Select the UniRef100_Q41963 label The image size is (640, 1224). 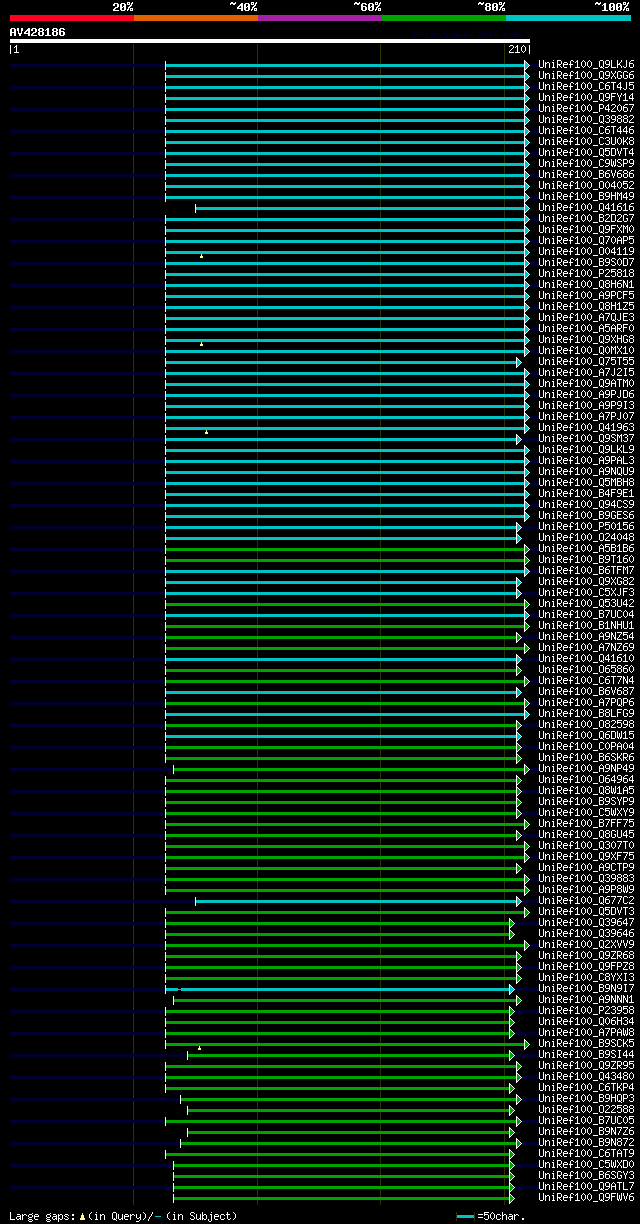pos(586,428)
